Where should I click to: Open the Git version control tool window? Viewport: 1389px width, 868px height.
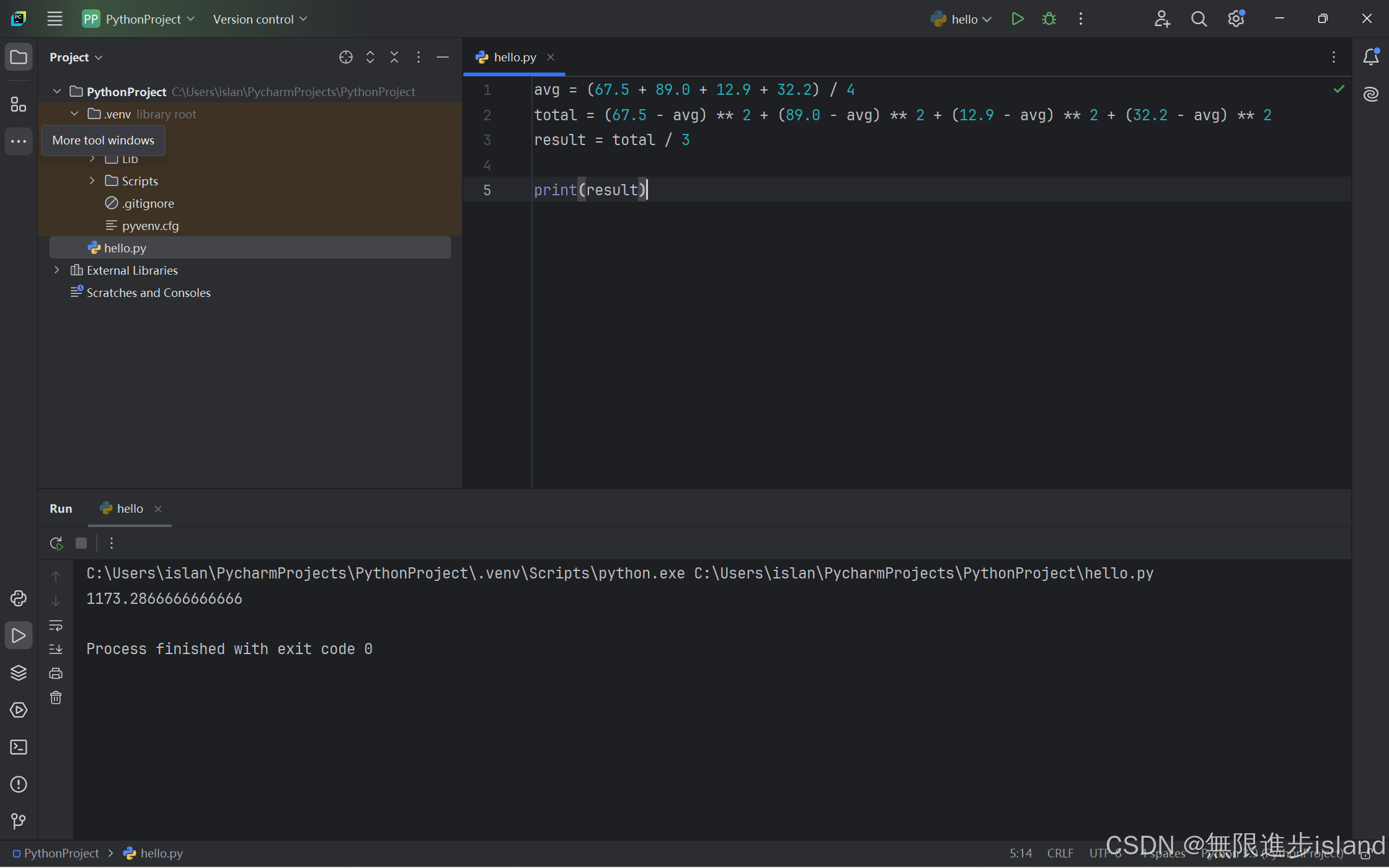(19, 821)
